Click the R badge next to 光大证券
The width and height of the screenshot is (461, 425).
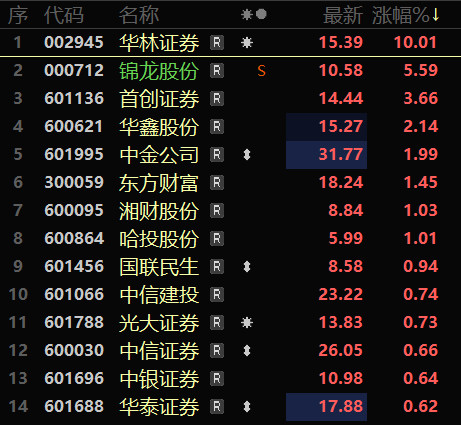[x=217, y=323]
